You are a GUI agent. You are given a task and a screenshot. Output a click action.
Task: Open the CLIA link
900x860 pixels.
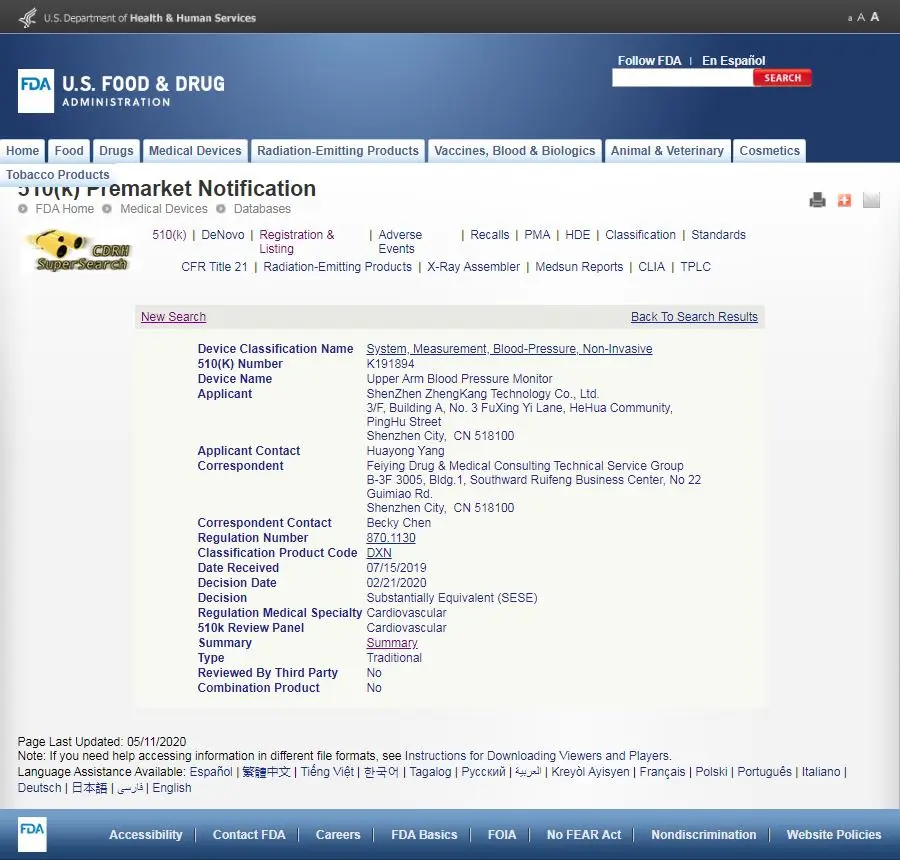(x=651, y=267)
